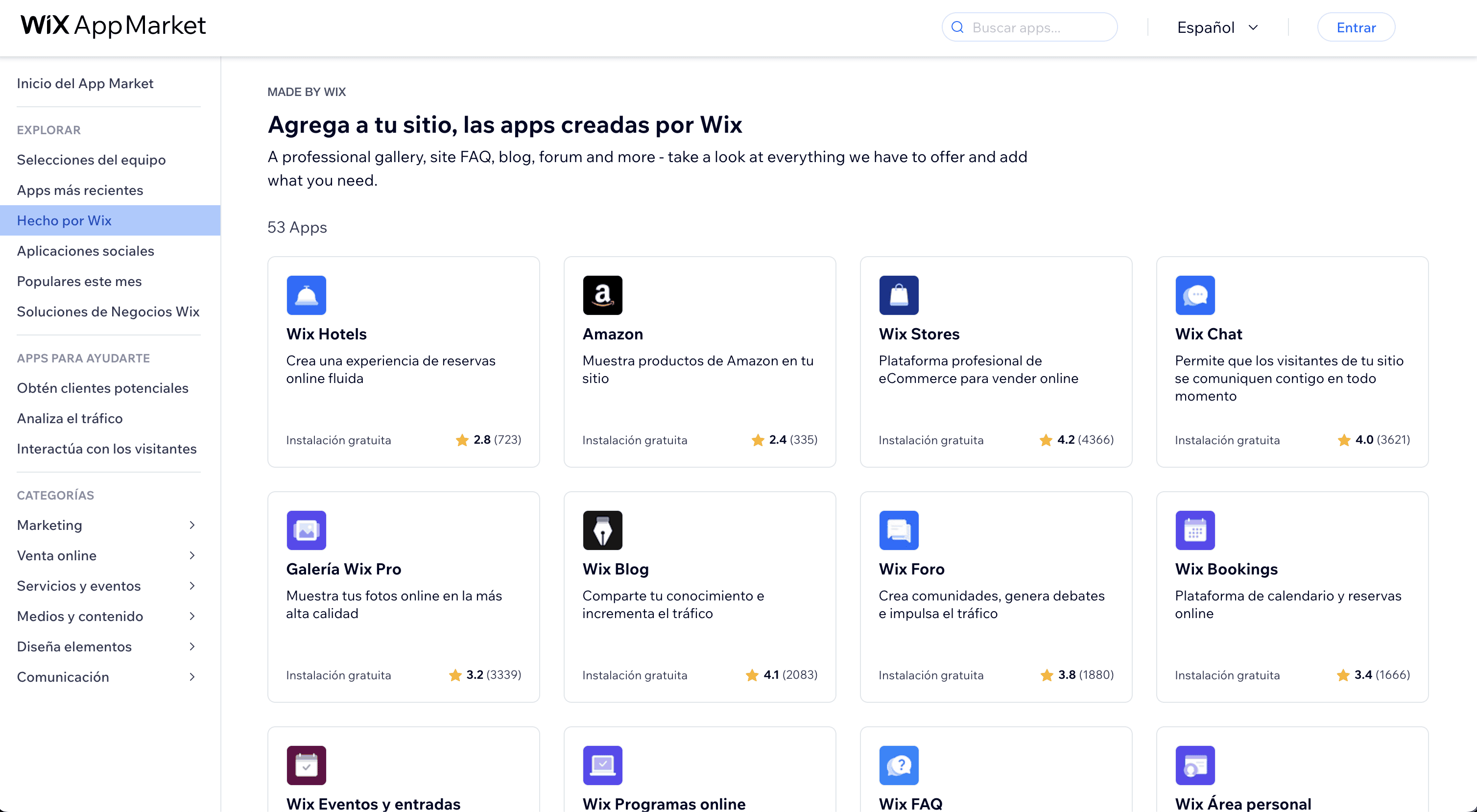Click the Wix Bookings calendar icon
This screenshot has height=812, width=1477.
point(1195,530)
